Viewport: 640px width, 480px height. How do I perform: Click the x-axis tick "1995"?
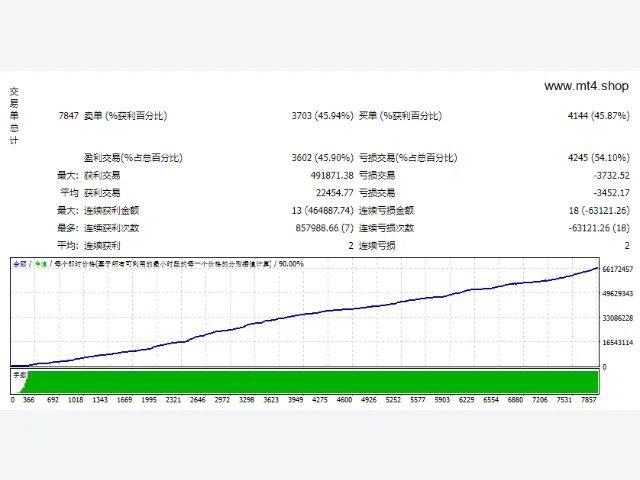149,400
